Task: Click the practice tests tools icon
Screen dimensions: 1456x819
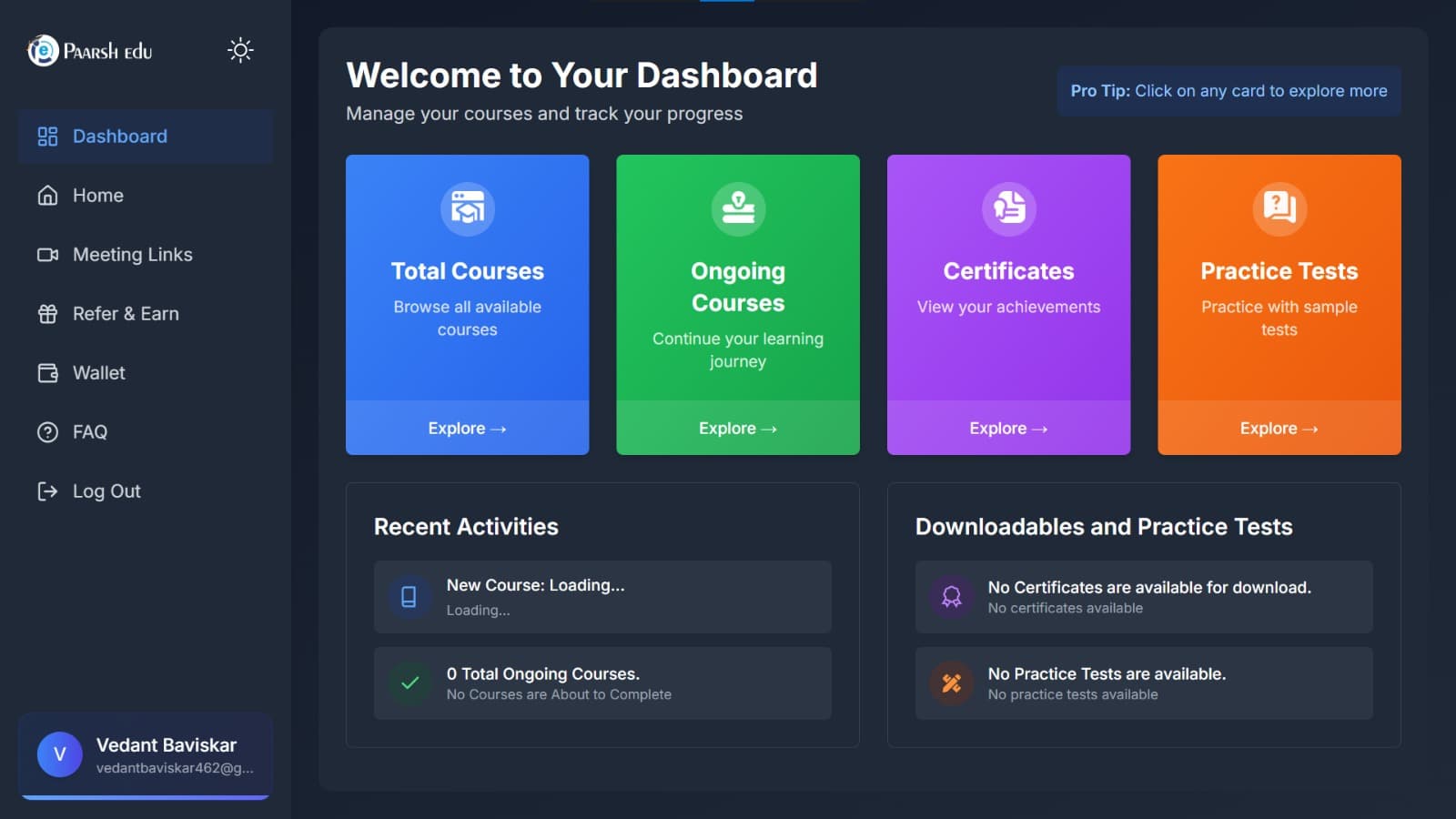Action: click(951, 683)
